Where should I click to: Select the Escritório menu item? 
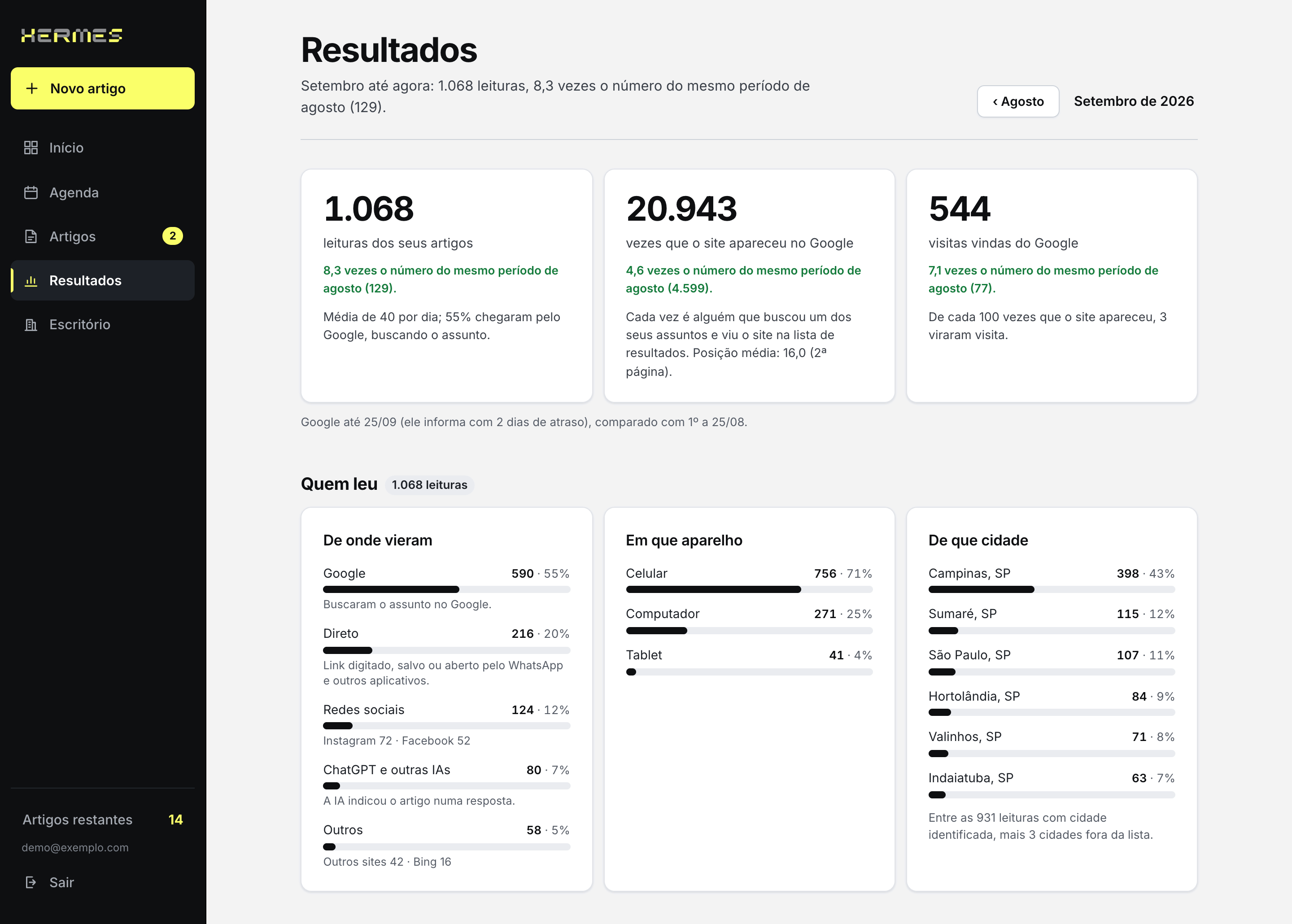[x=102, y=324]
